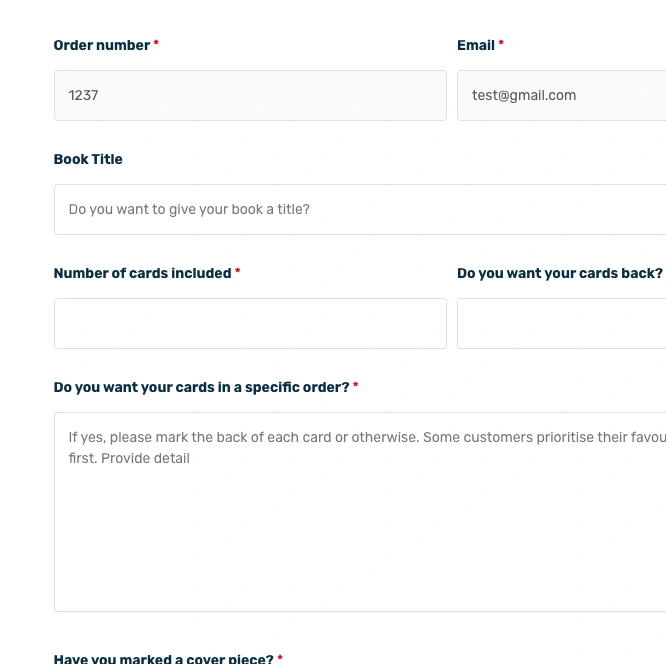Click the red asterisk beside Order number
The image size is (666, 664).
pyautogui.click(x=156, y=43)
